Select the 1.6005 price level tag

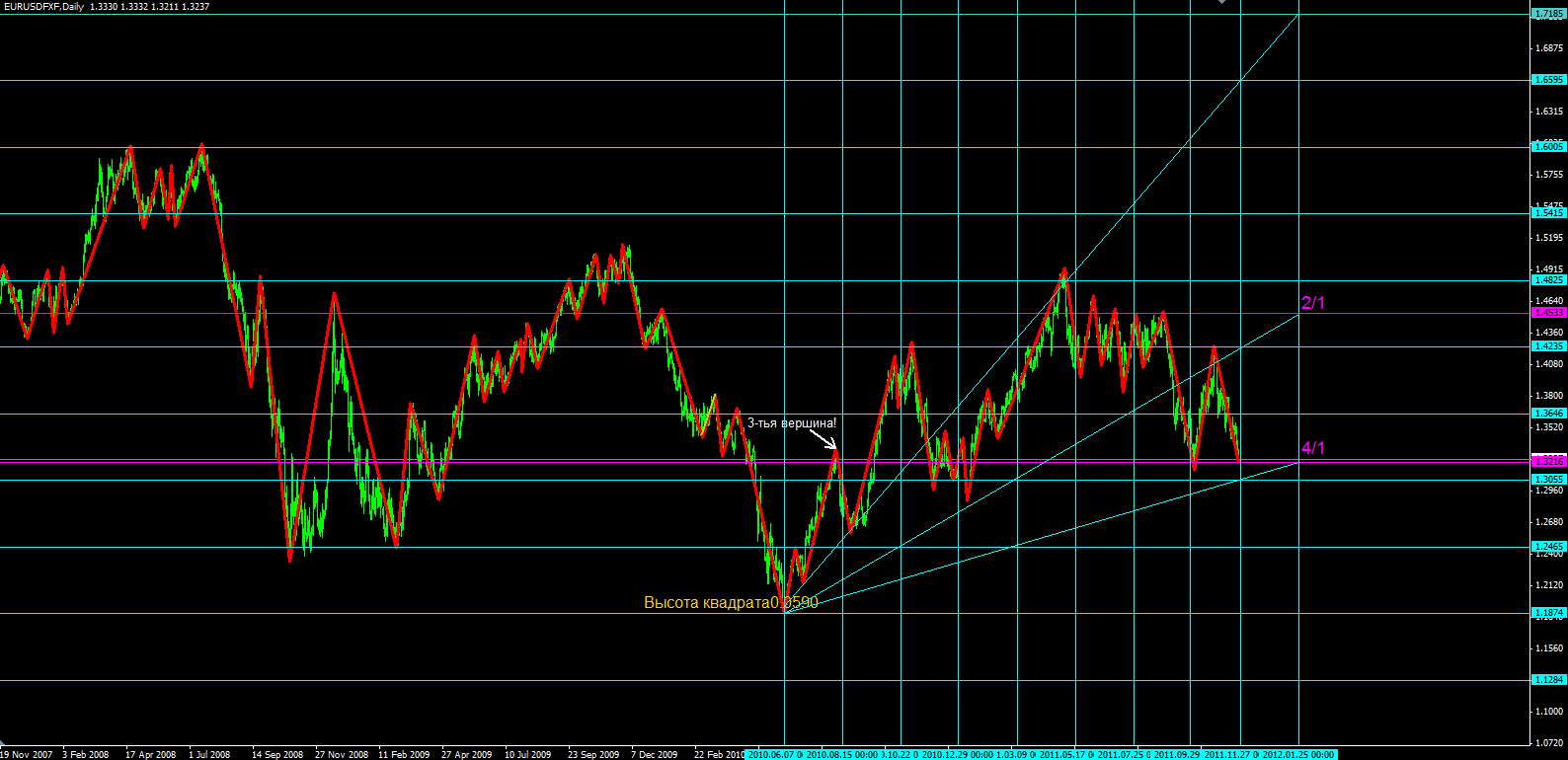pos(1547,147)
